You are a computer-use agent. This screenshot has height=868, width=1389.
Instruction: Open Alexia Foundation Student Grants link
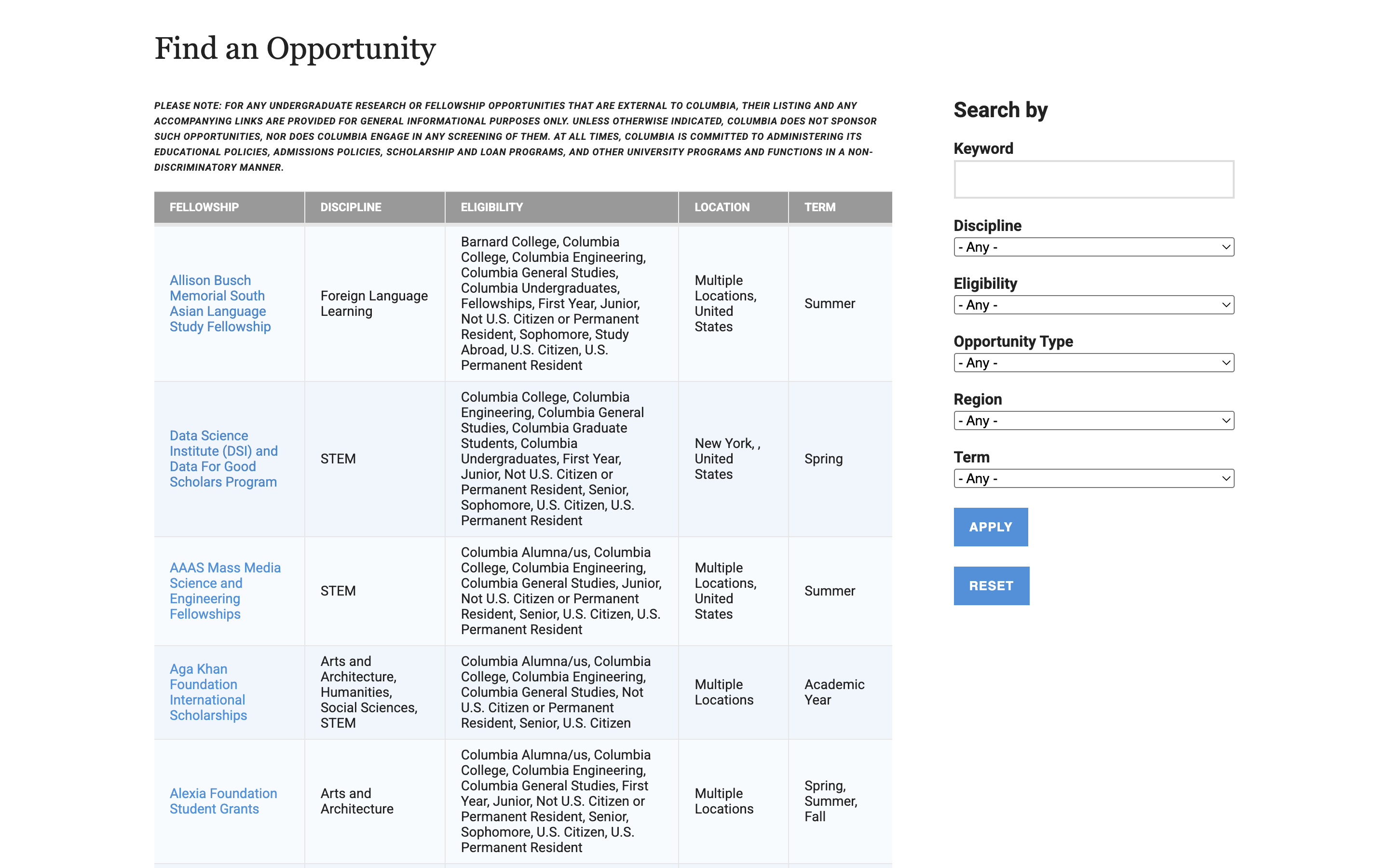click(223, 801)
